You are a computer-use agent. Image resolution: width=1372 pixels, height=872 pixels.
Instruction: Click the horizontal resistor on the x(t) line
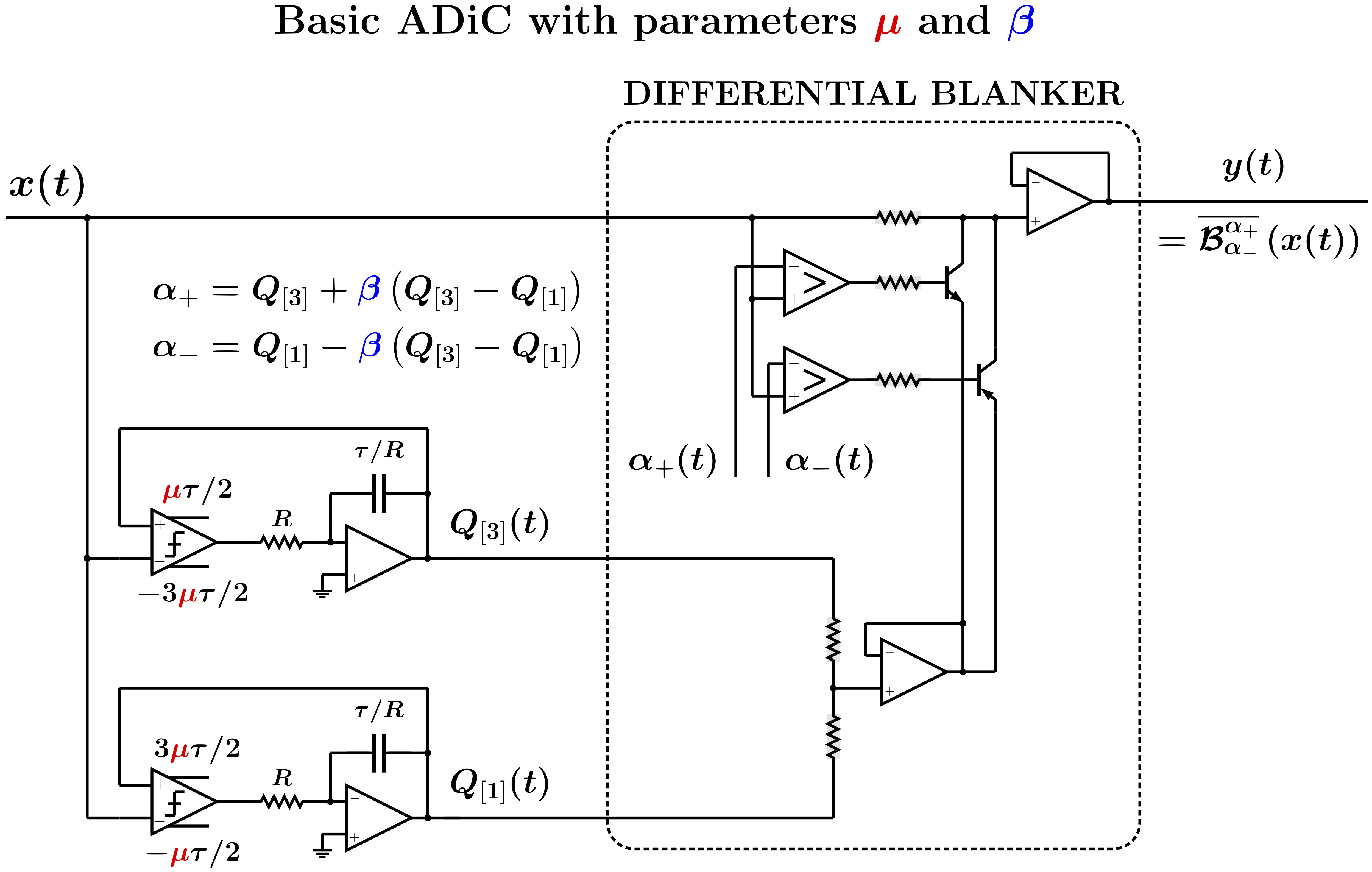point(897,218)
